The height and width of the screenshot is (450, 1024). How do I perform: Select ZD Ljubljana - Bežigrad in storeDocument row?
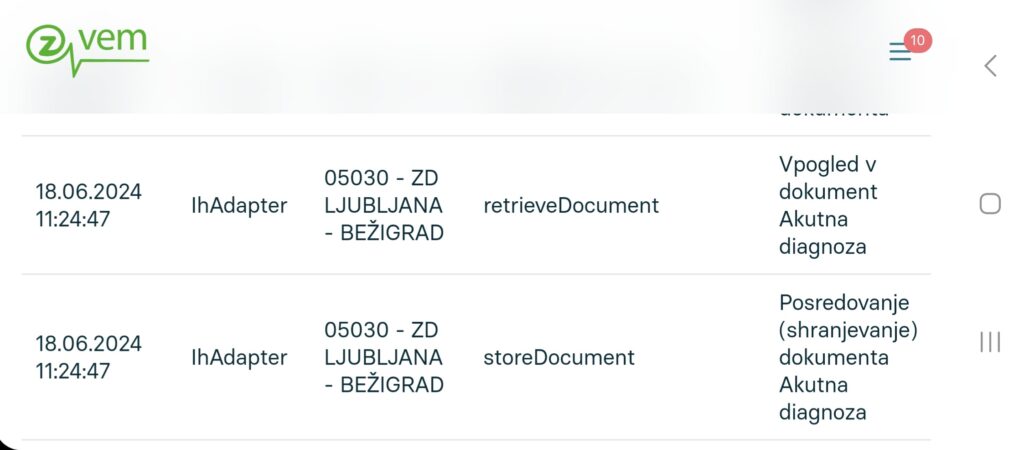click(x=384, y=357)
